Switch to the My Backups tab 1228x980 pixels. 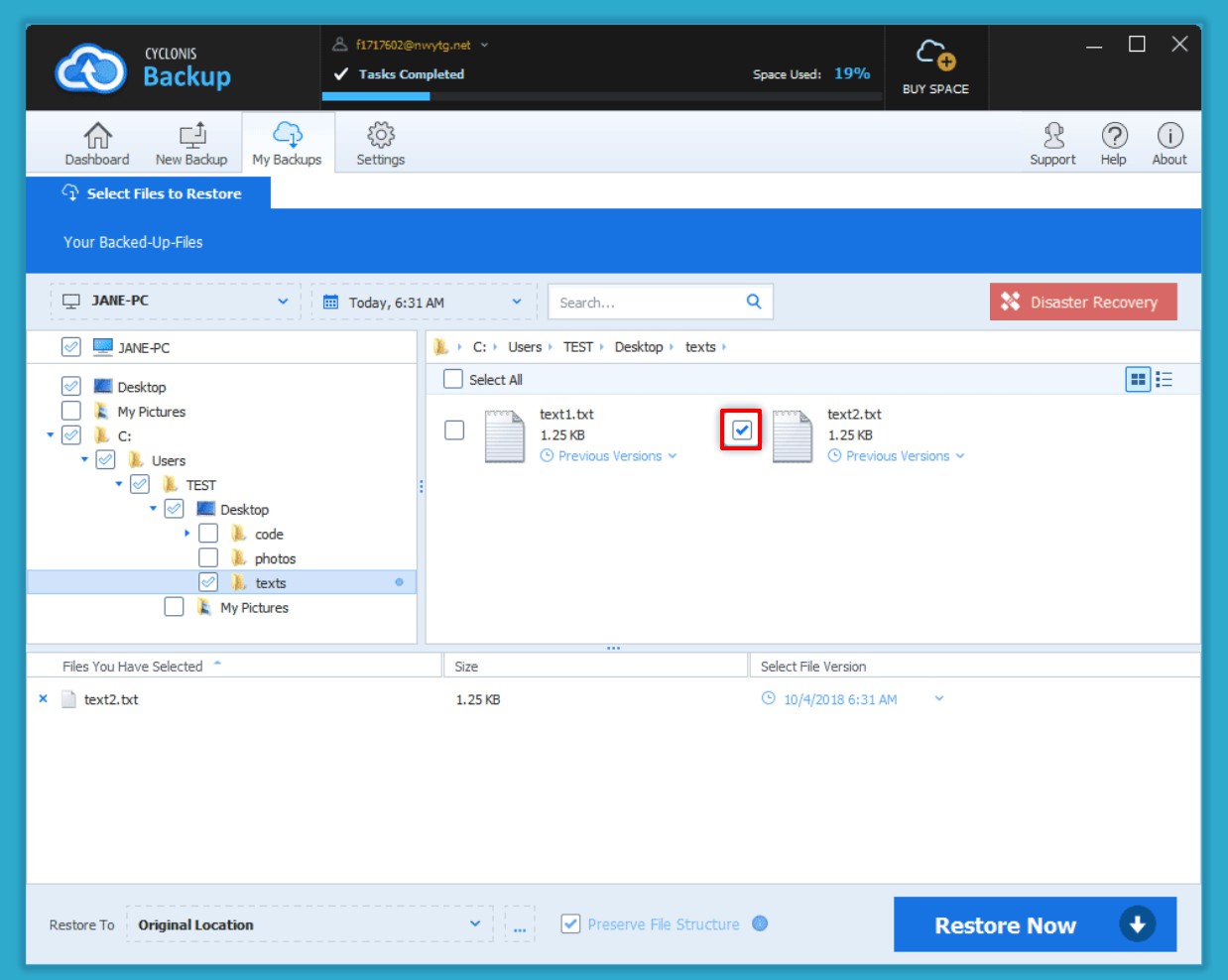click(287, 143)
